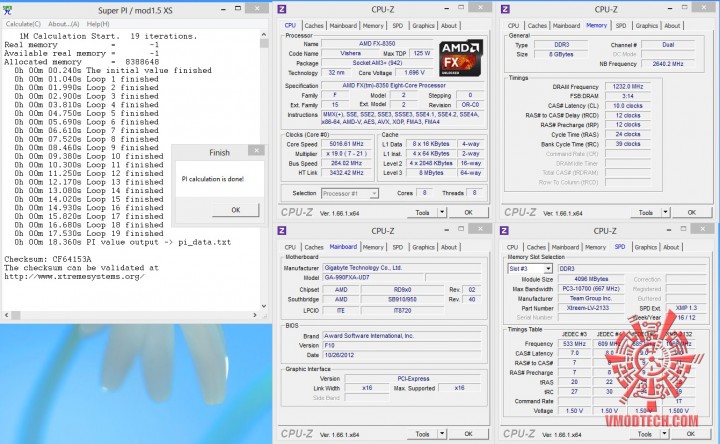Switch to SPD tab in the top-left CPU-Z window
Image resolution: width=720 pixels, height=444 pixels.
(x=398, y=26)
